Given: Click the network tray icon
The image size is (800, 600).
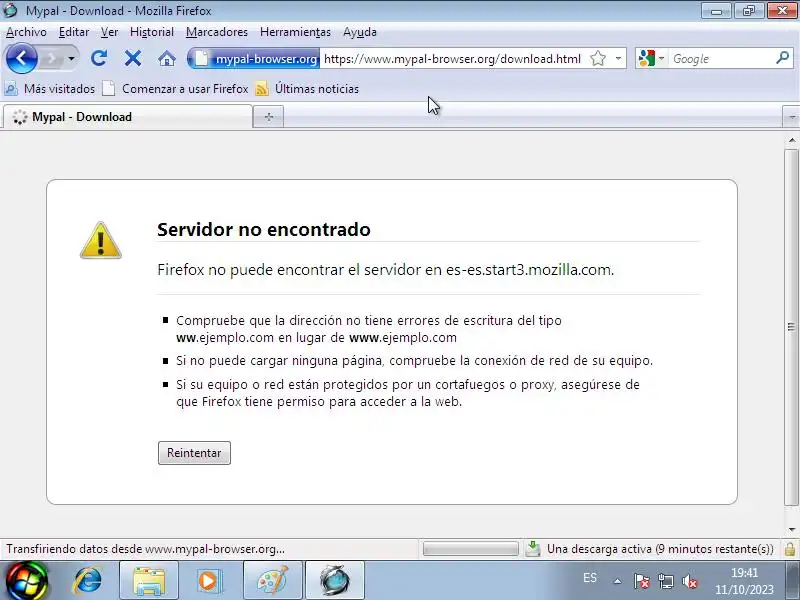Looking at the screenshot, I should coord(666,581).
